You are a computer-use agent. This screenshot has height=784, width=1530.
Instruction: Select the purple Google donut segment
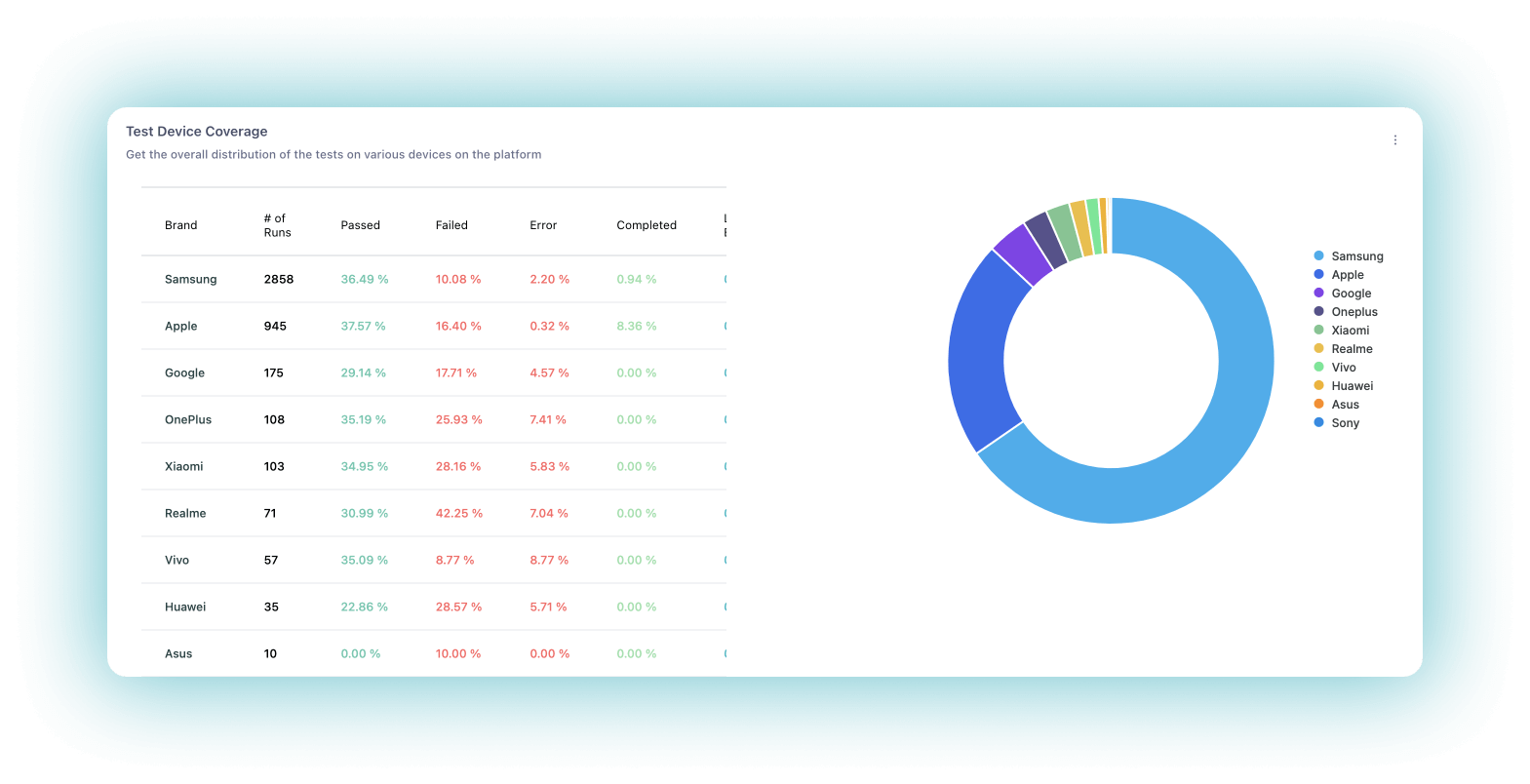coord(1023,254)
